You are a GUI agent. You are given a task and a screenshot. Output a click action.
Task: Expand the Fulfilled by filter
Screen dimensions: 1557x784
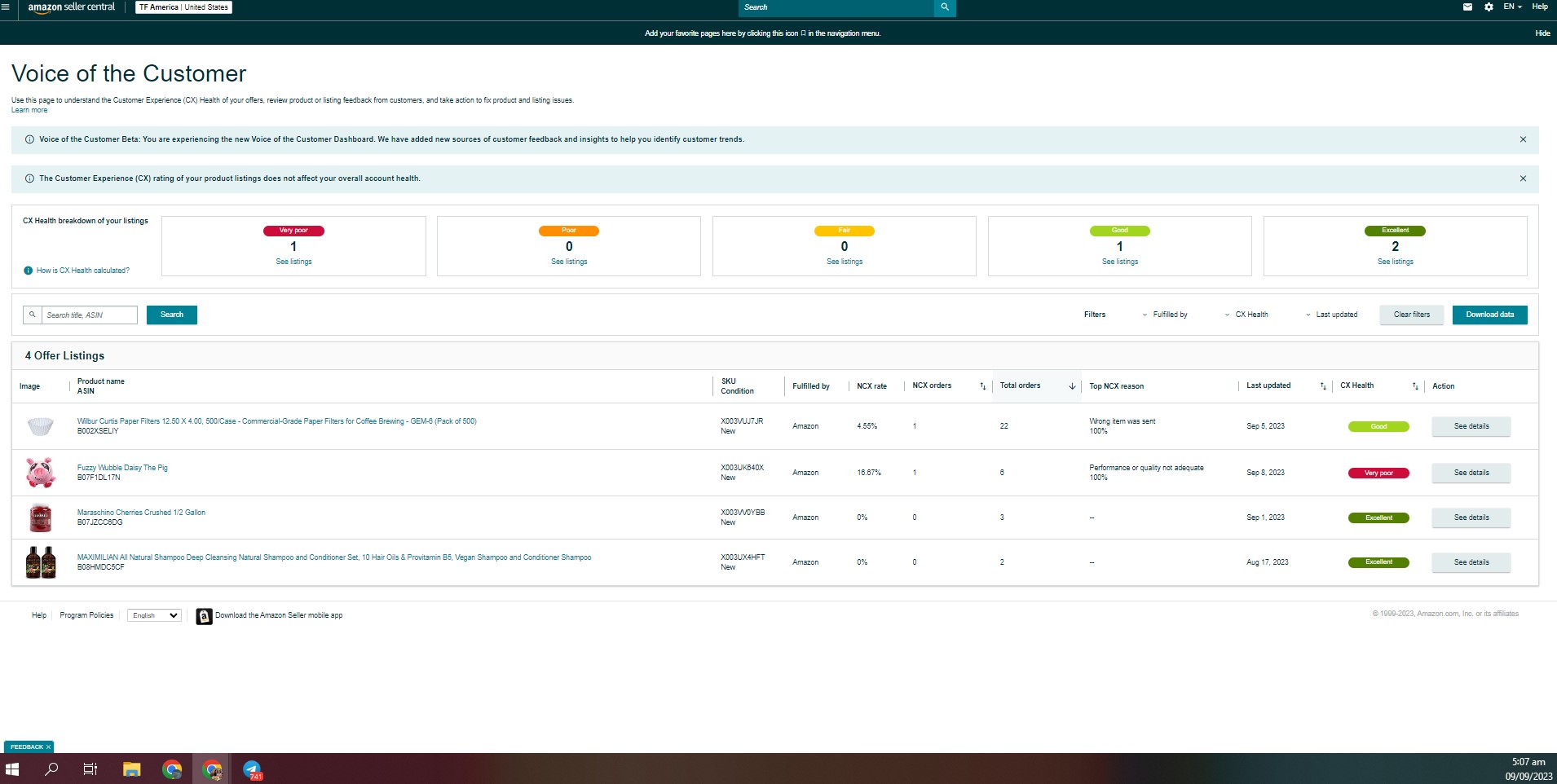pyautogui.click(x=1165, y=315)
